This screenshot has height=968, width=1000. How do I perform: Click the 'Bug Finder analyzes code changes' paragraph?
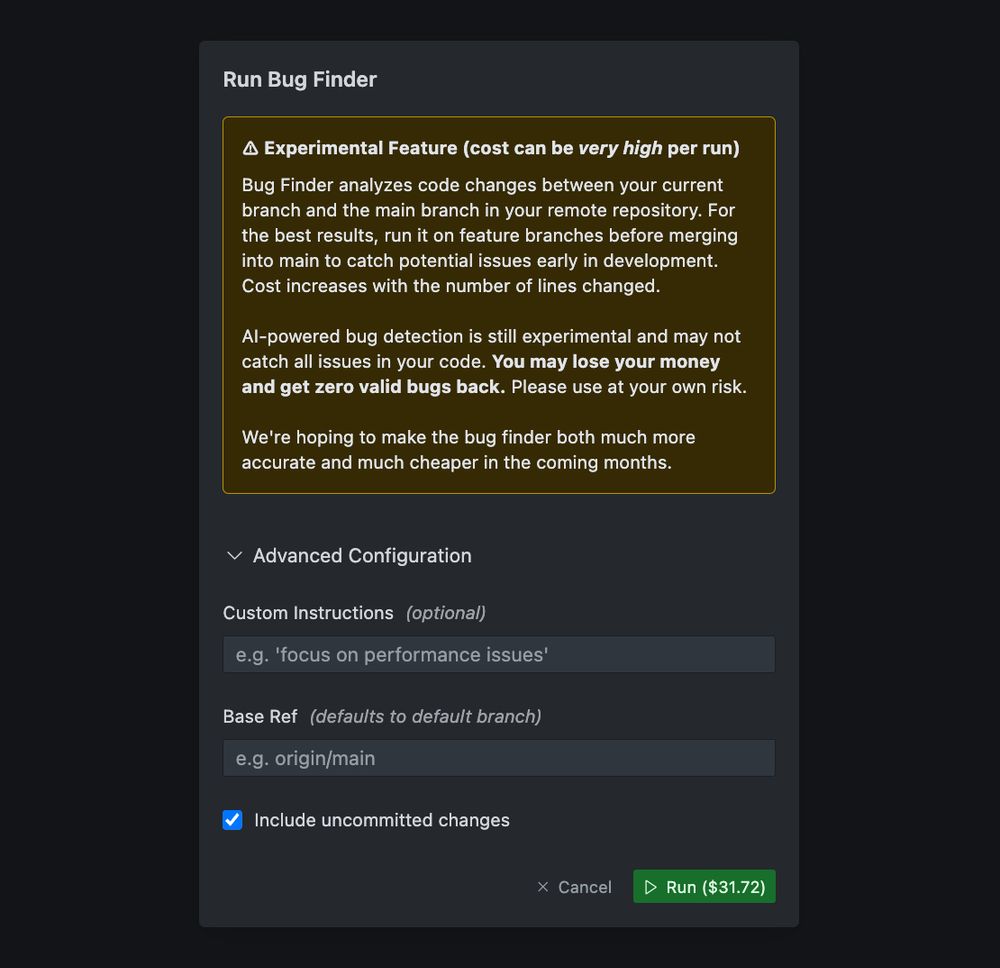point(490,235)
